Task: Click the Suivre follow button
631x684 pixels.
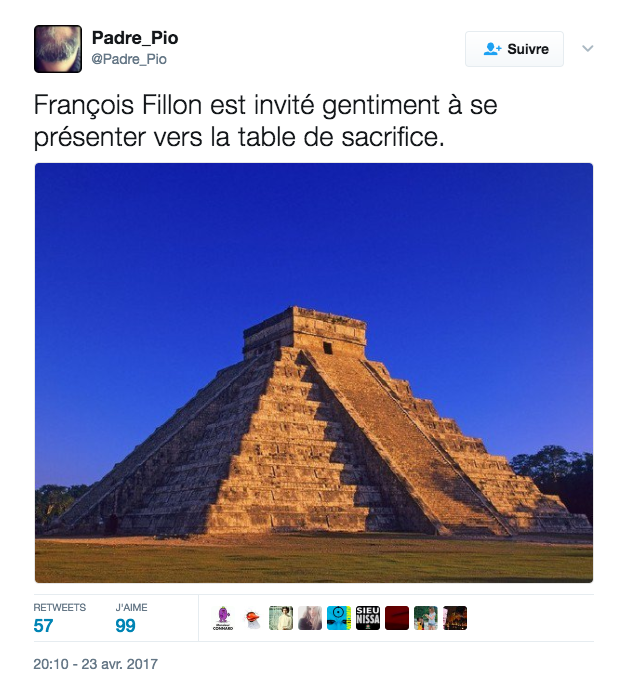Action: (x=514, y=49)
